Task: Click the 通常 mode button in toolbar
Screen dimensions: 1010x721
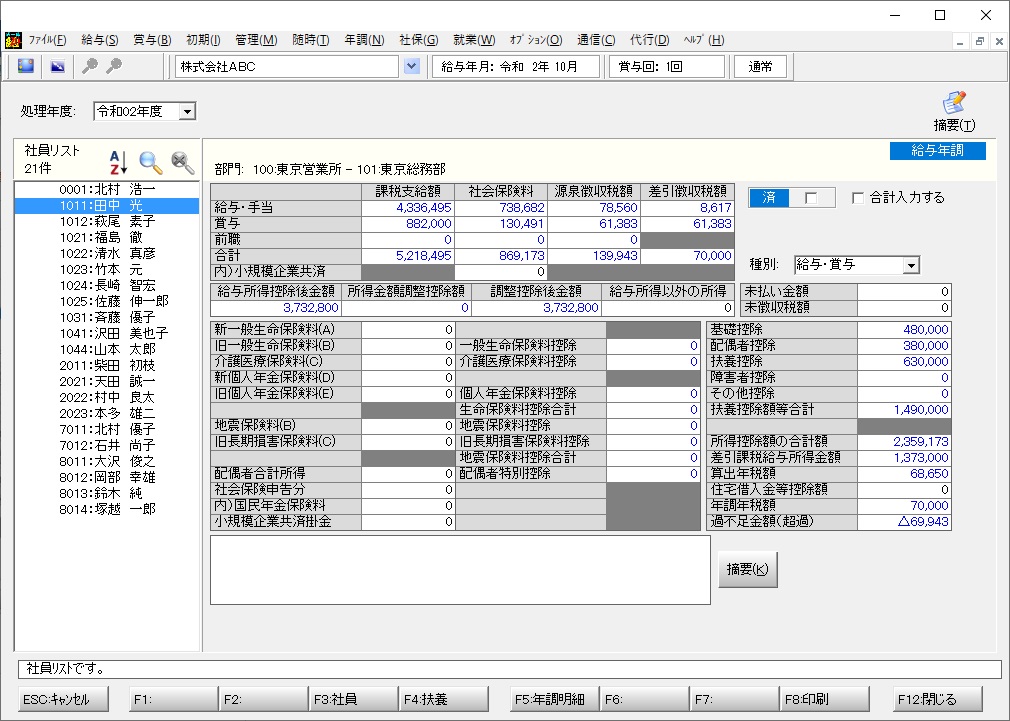Action: coord(760,66)
